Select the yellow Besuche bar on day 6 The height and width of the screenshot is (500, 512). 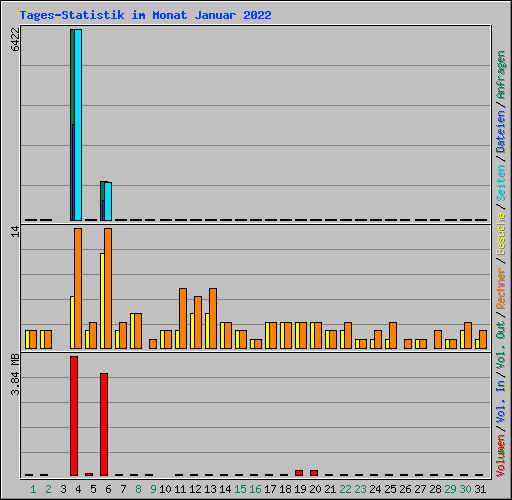click(x=102, y=301)
